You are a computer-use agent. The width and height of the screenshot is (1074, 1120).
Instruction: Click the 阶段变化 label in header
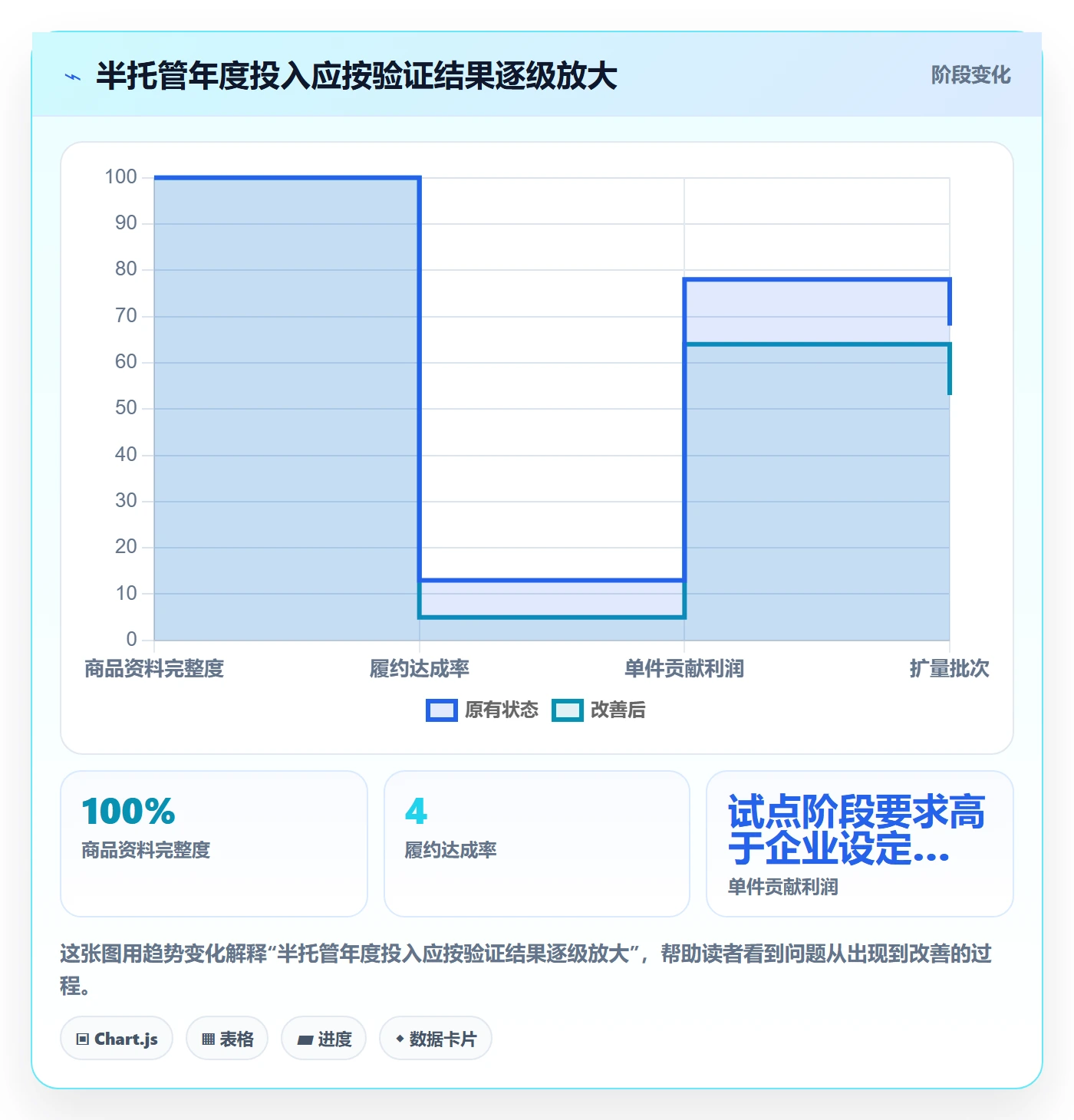pos(970,75)
